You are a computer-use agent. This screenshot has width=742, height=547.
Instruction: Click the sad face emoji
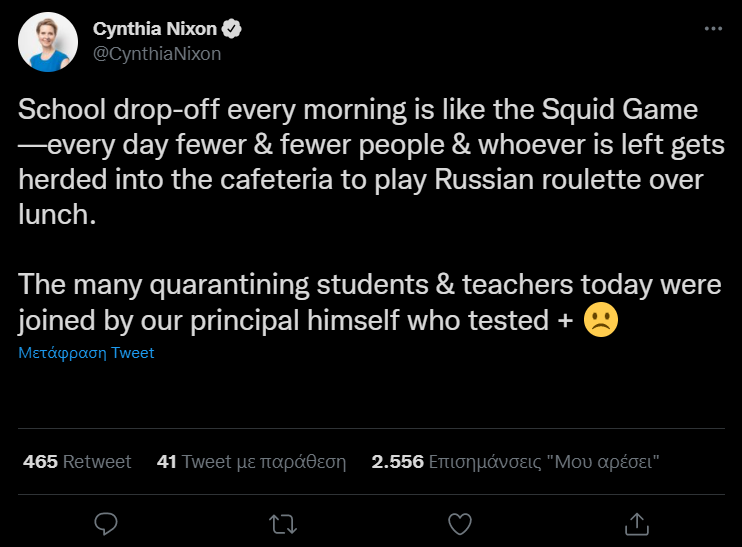point(600,319)
